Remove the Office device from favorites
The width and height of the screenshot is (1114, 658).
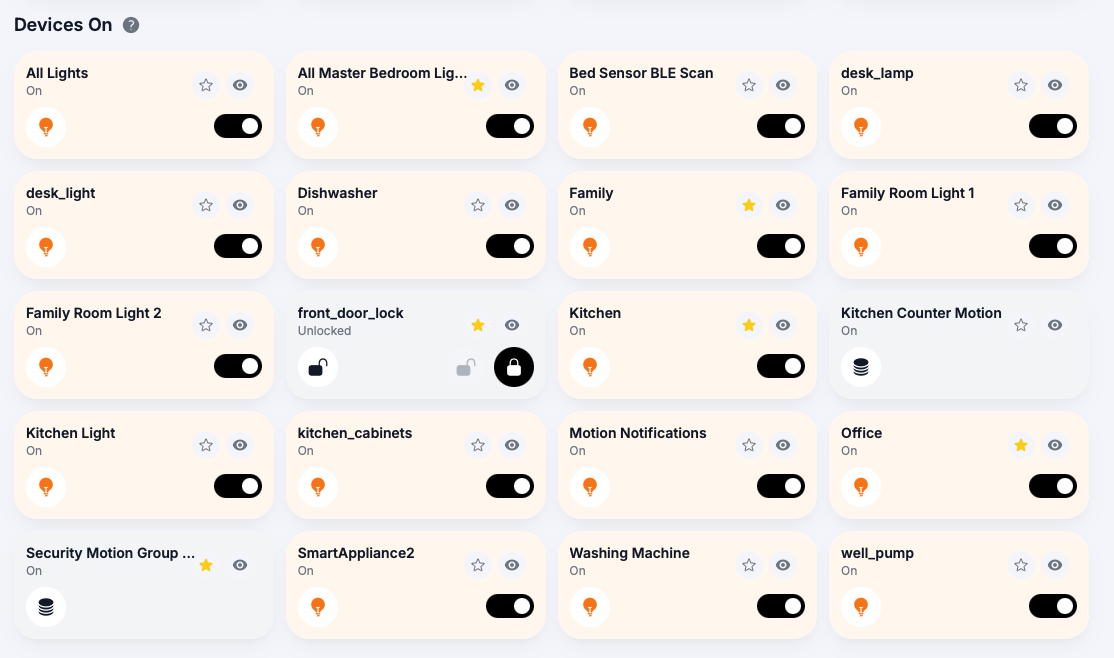[1021, 445]
